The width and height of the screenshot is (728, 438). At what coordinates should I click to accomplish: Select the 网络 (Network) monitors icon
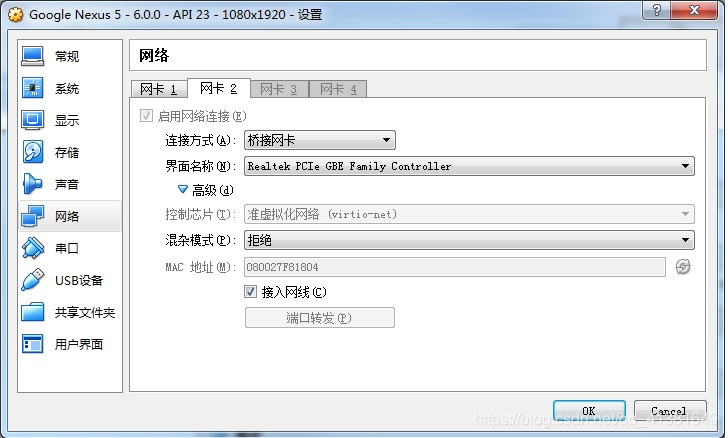click(x=32, y=216)
